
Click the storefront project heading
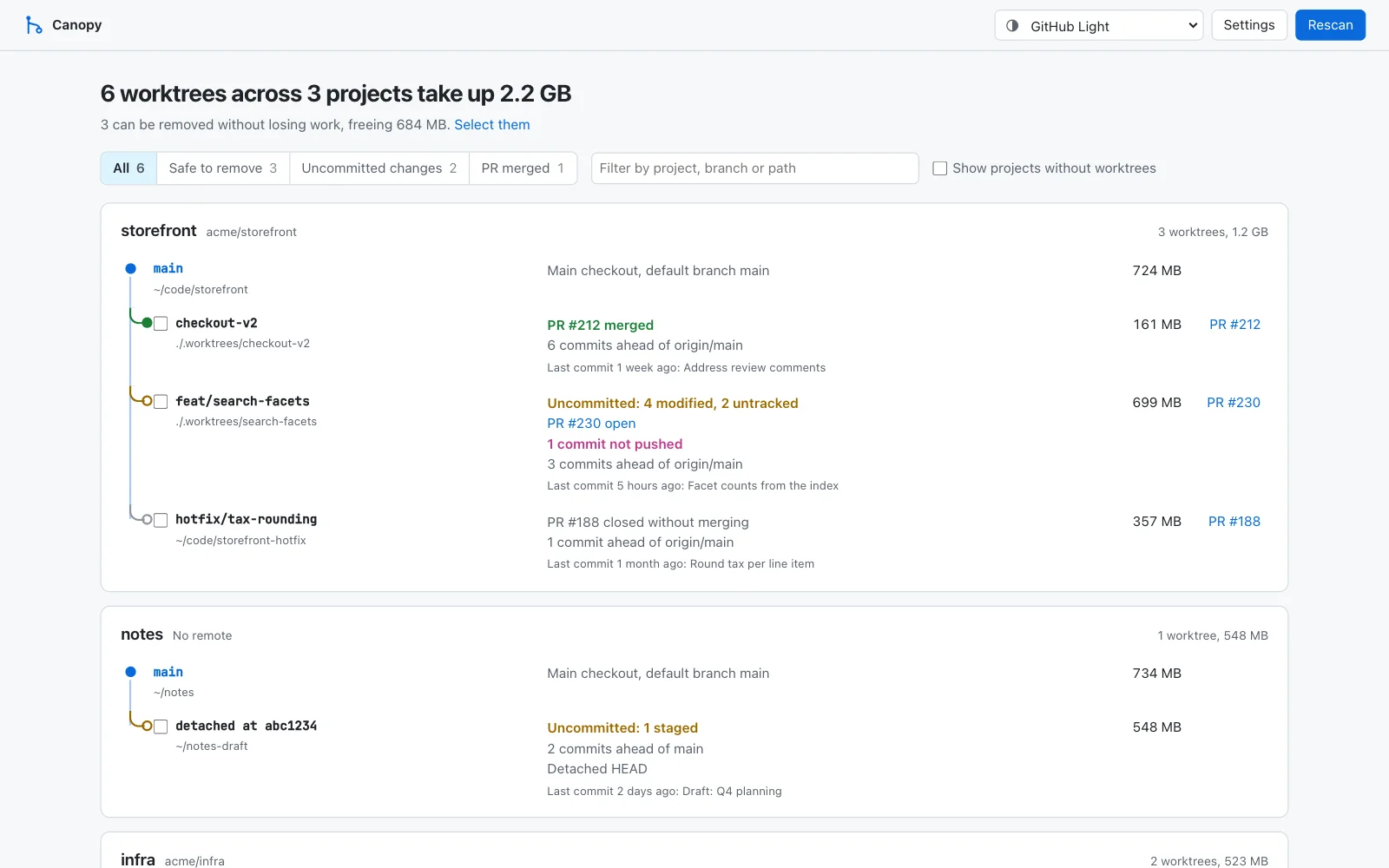tap(159, 231)
